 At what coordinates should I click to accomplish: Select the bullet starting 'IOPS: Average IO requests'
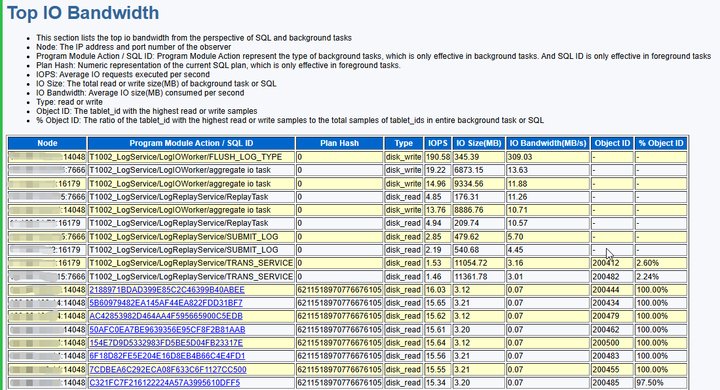tap(123, 74)
